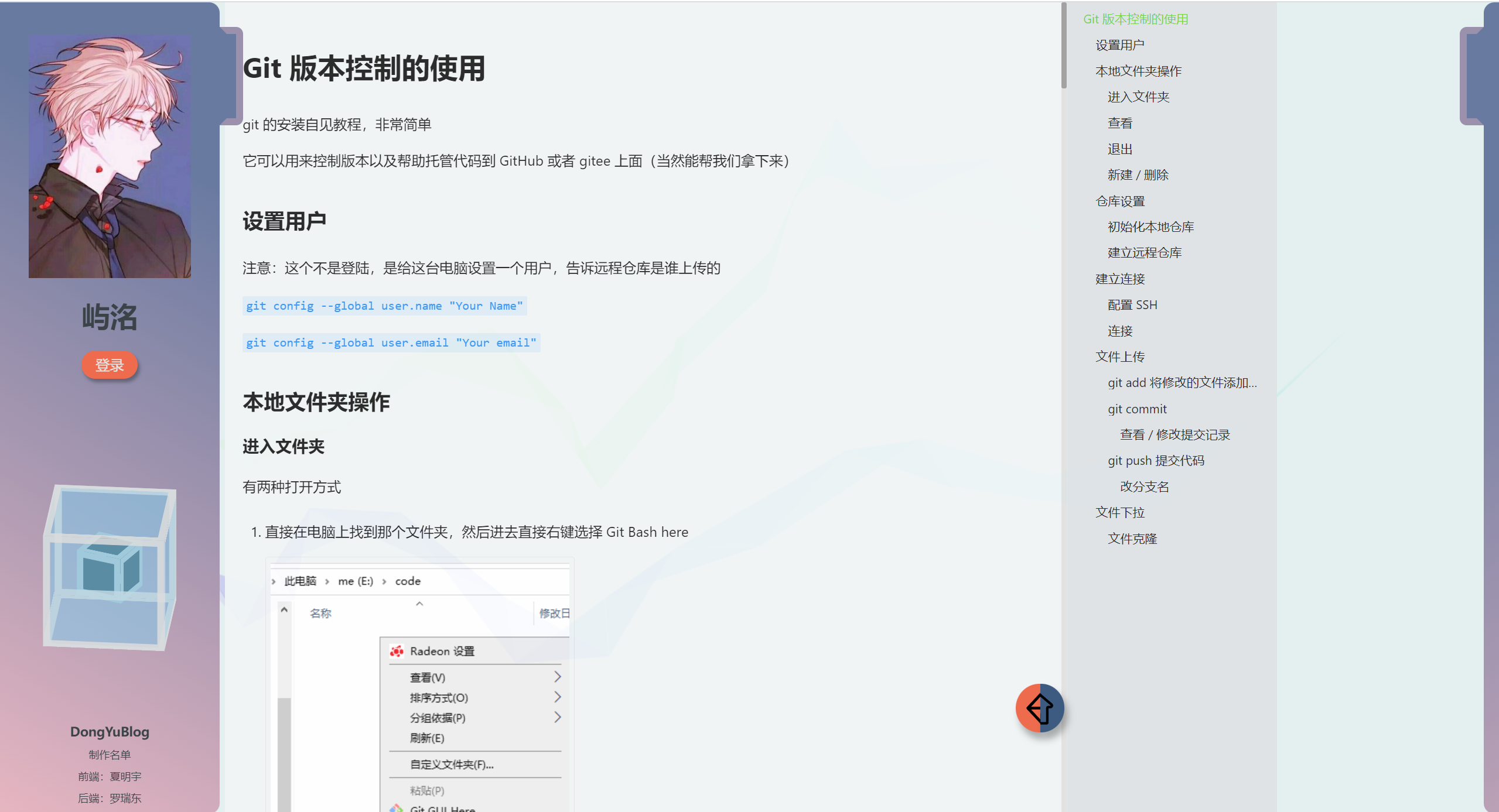
Task: Click the Git 版本控制的使用 article title
Action: click(364, 68)
